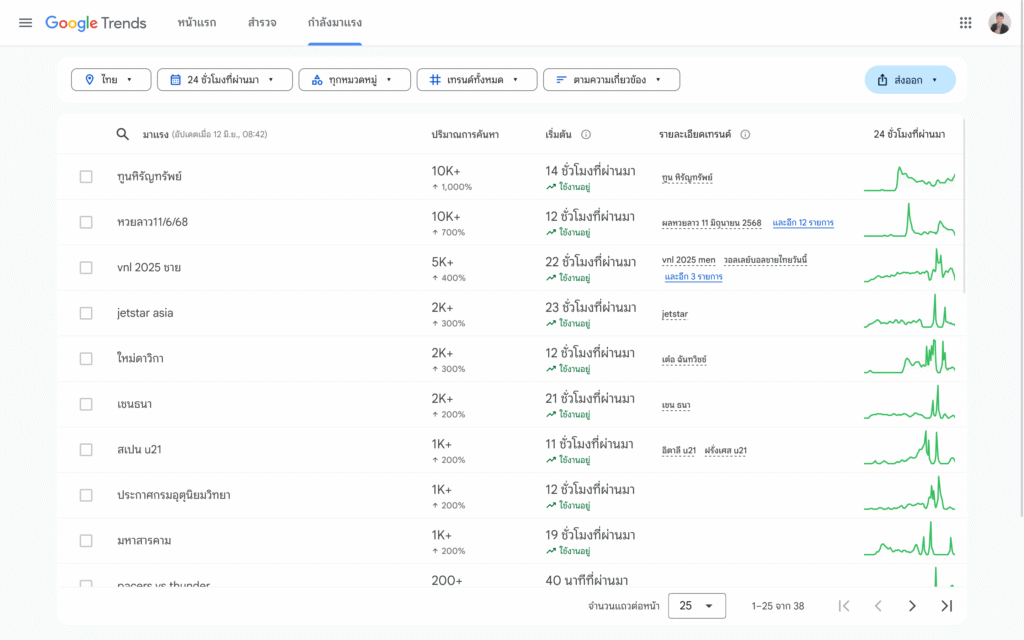Go to the next page of results
This screenshot has height=640, width=1024.
[x=912, y=606]
